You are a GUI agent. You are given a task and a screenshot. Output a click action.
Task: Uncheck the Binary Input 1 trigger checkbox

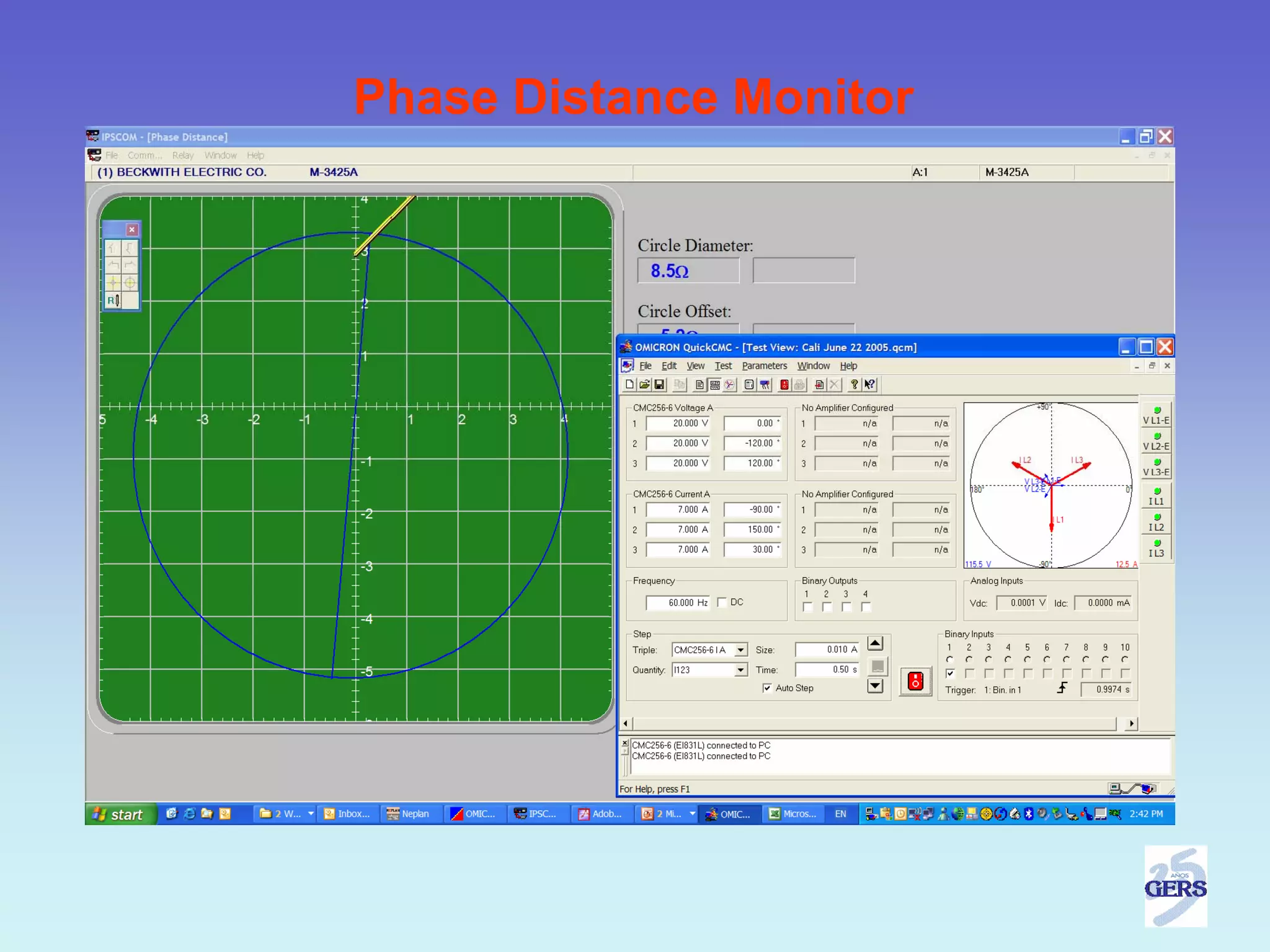(950, 674)
